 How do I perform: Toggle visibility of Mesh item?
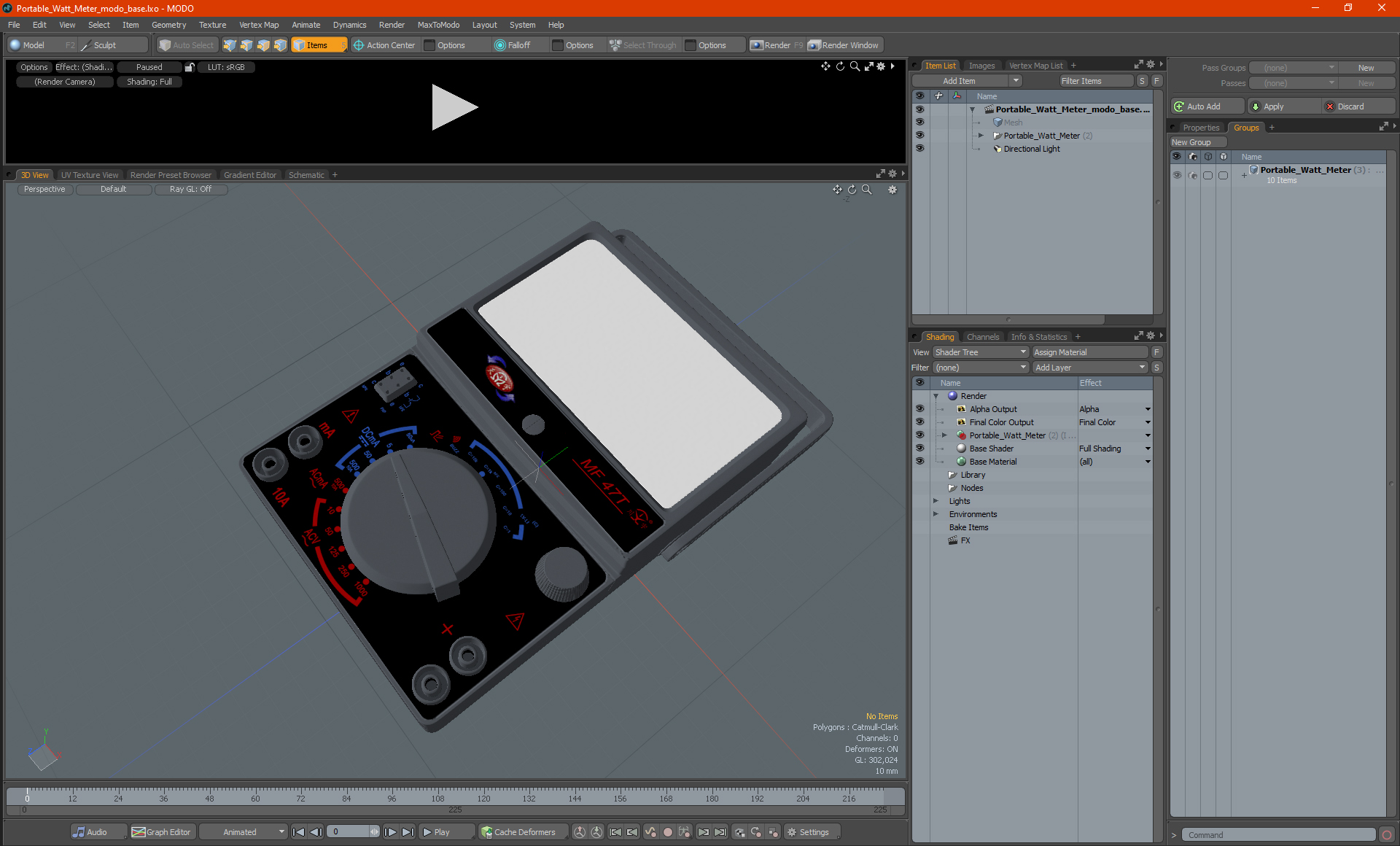click(x=919, y=122)
